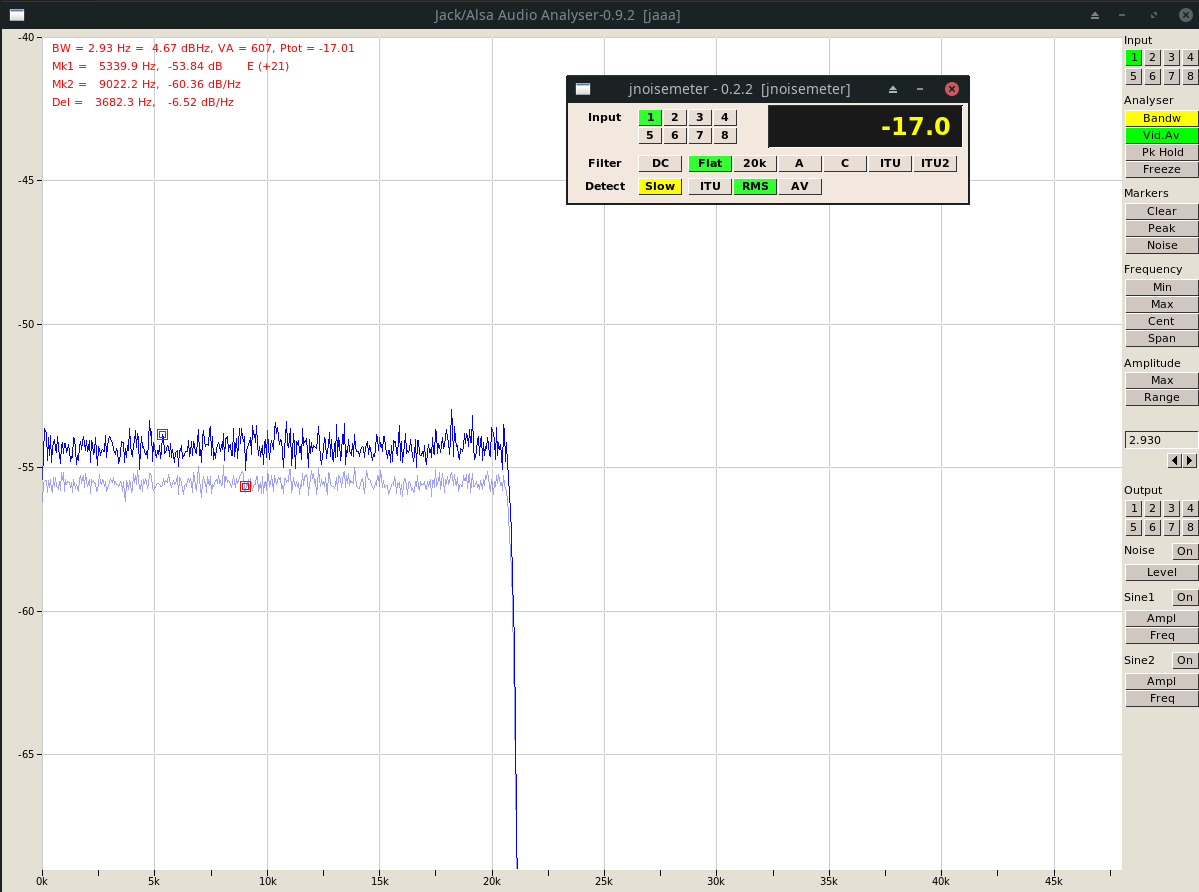The height and width of the screenshot is (892, 1199).
Task: Choose the 20k filter
Action: click(755, 164)
